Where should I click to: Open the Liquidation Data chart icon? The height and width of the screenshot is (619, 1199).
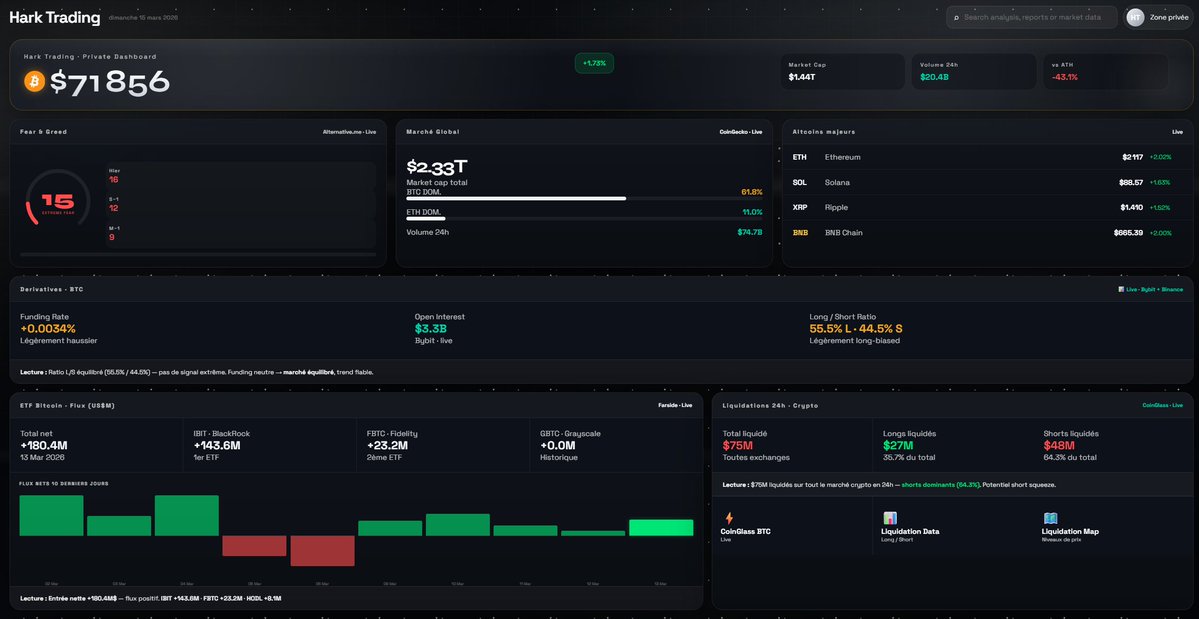tap(889, 517)
